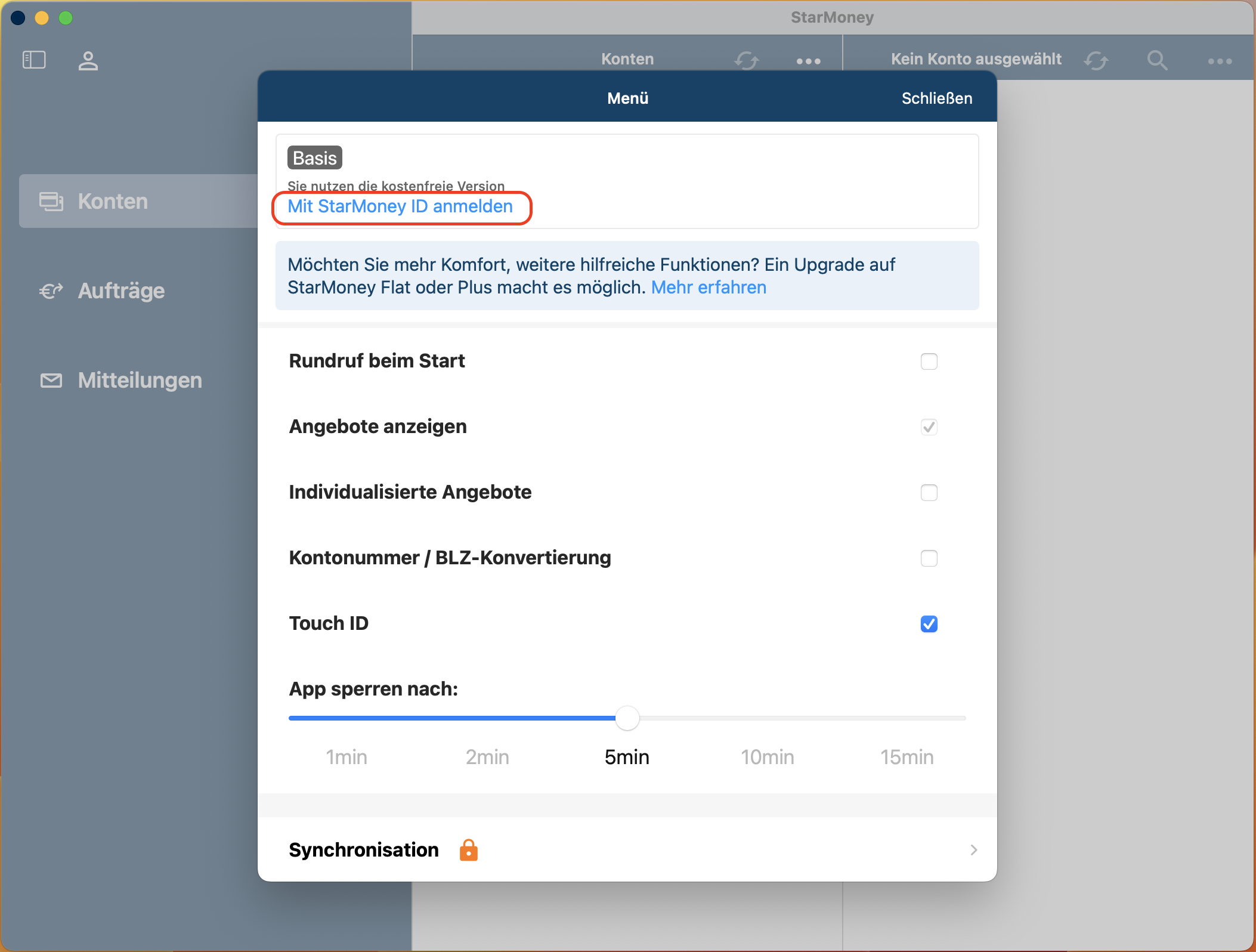Open the Konten three-dots menu
The width and height of the screenshot is (1256, 952).
[808, 61]
